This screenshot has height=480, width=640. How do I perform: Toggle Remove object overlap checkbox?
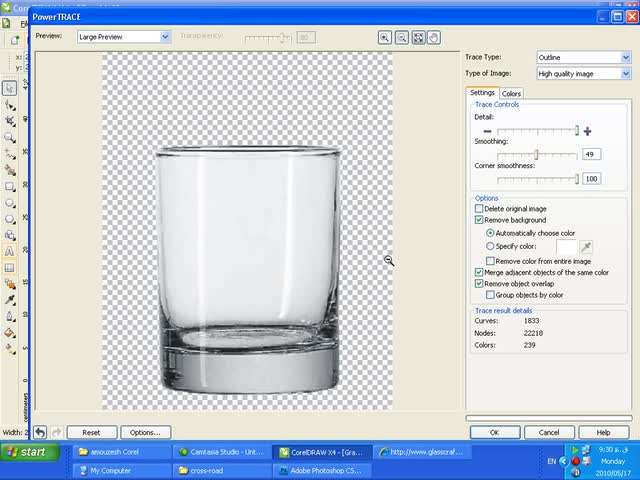(479, 284)
